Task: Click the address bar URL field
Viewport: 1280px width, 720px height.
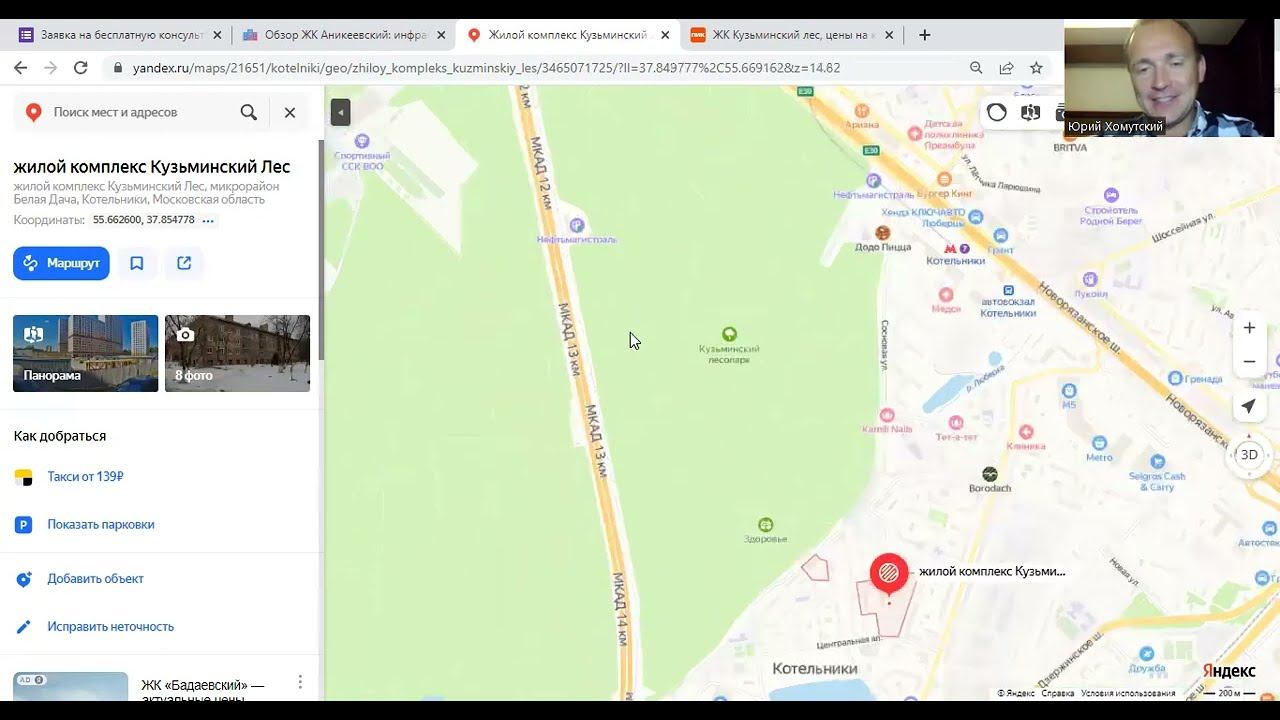Action: click(540, 68)
